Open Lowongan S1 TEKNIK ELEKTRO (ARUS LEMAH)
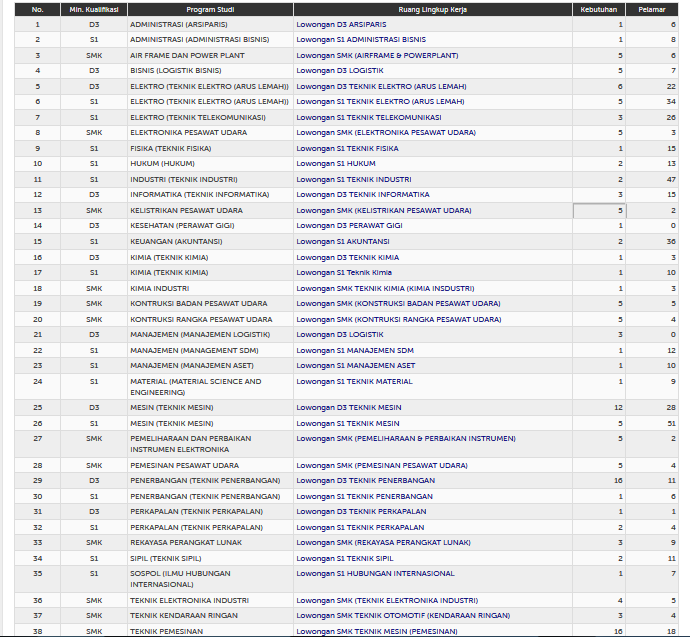 [380, 102]
